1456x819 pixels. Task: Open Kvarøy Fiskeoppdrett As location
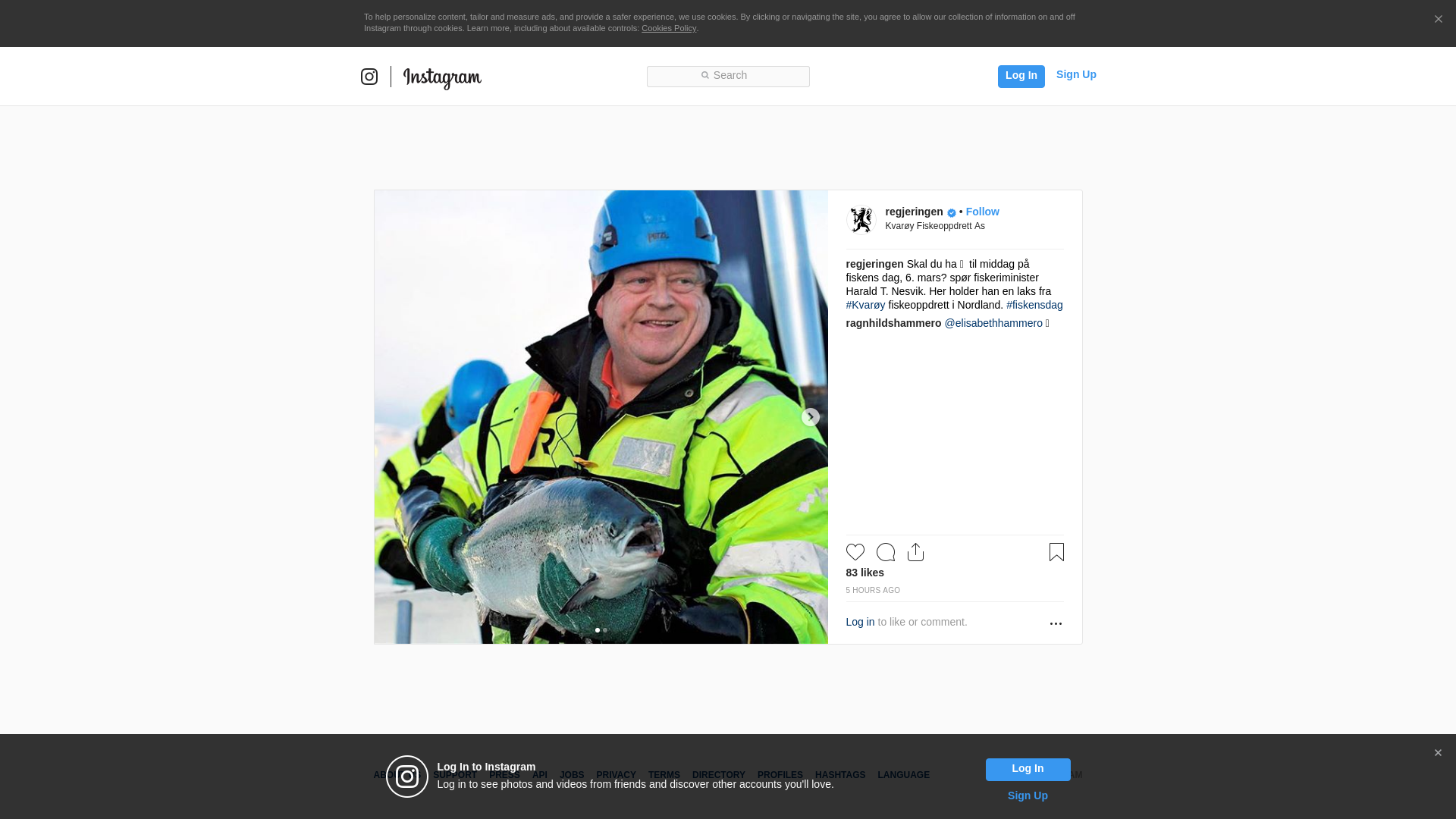934,226
